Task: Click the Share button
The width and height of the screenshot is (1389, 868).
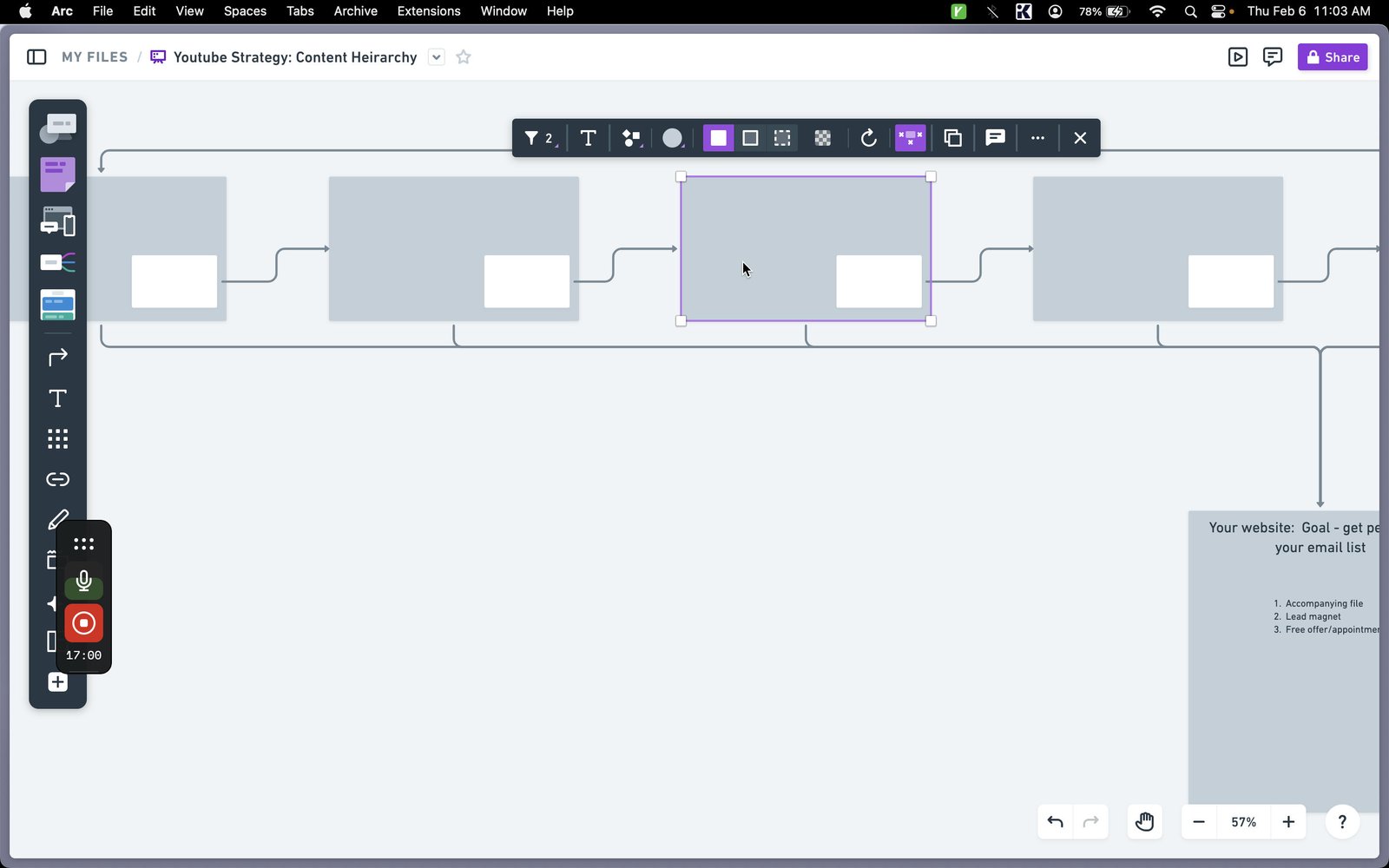Action: coord(1333,57)
